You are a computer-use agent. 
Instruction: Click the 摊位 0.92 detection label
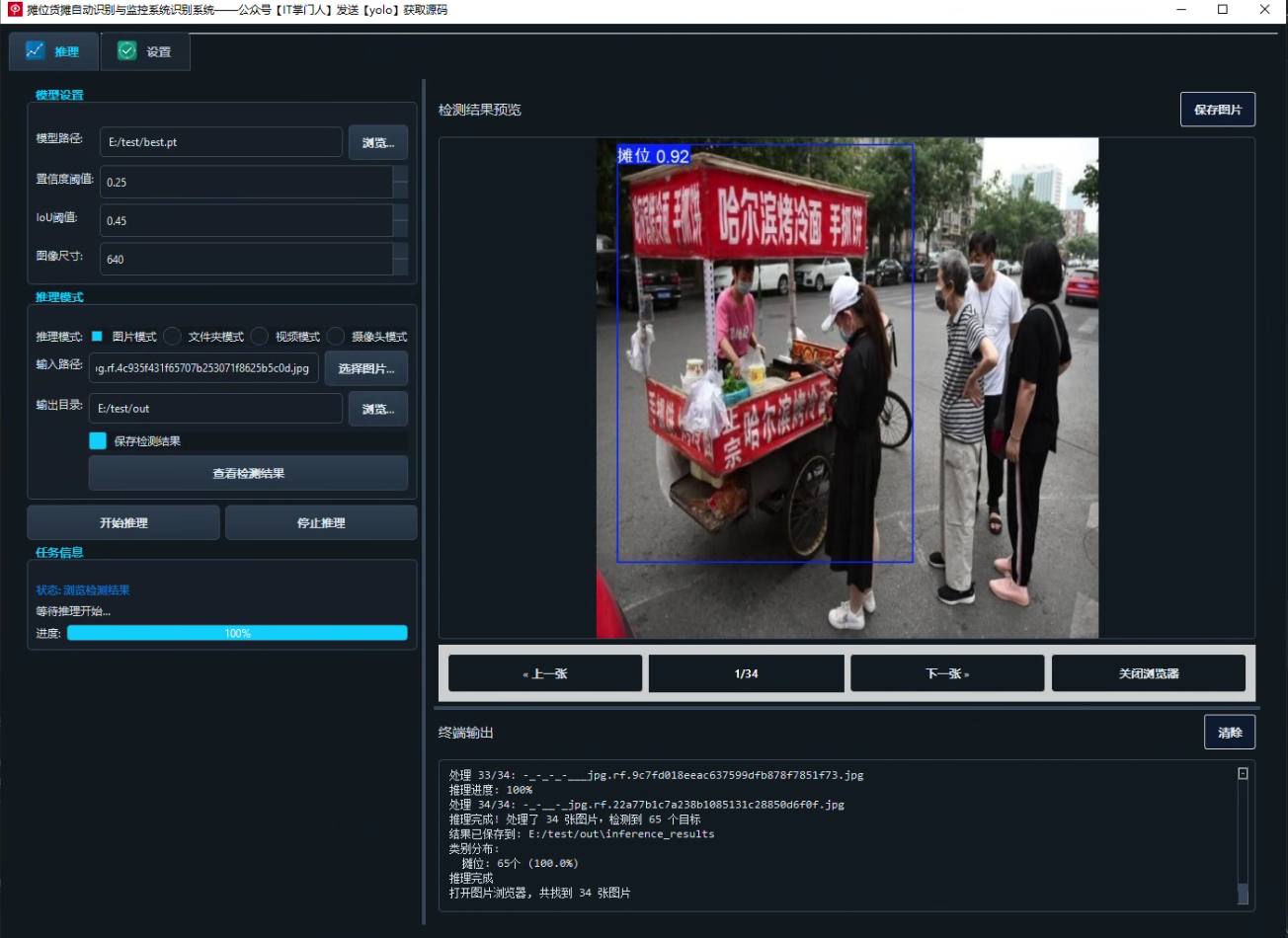[x=654, y=156]
